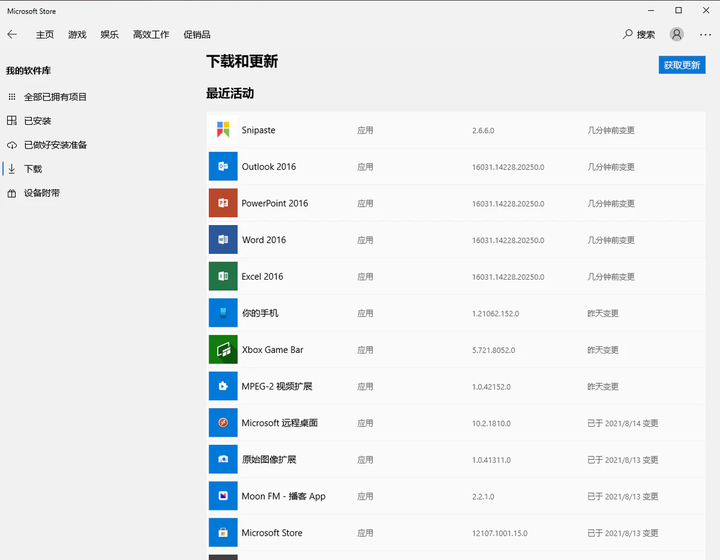This screenshot has height=560, width=720.
Task: Open the three-dot more menu
Action: (x=705, y=35)
